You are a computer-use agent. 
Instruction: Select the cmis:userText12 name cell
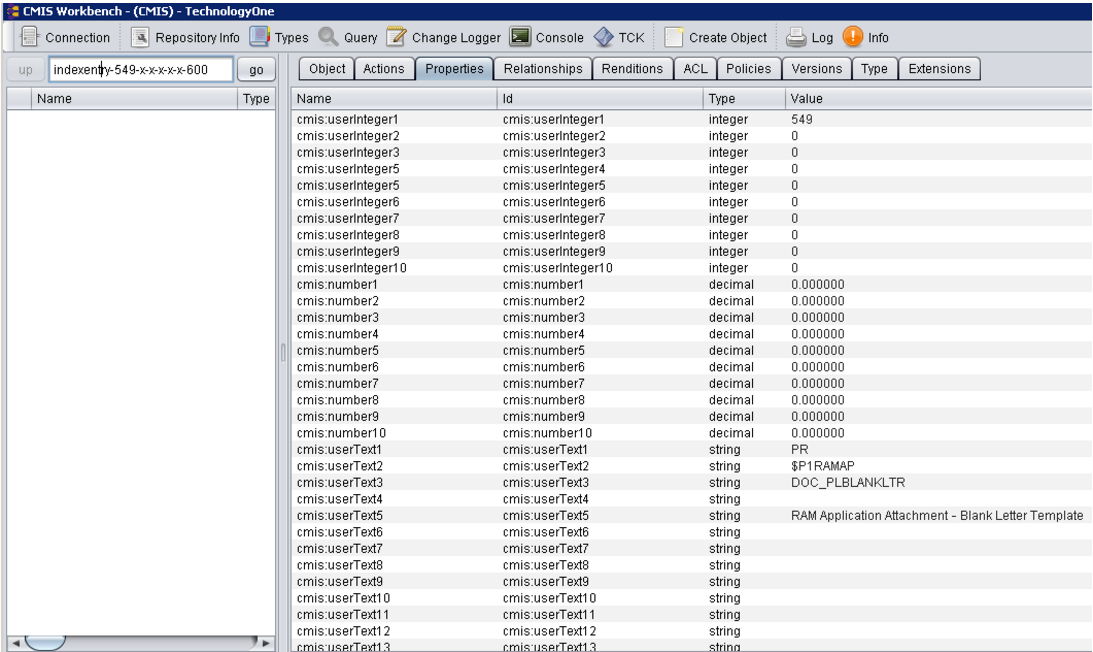343,631
